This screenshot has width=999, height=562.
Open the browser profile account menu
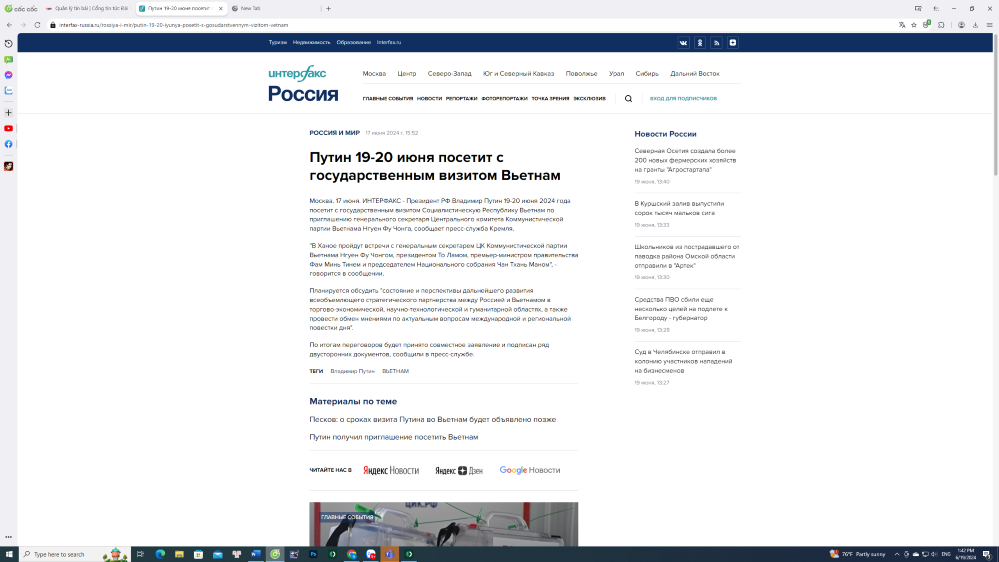(961, 25)
